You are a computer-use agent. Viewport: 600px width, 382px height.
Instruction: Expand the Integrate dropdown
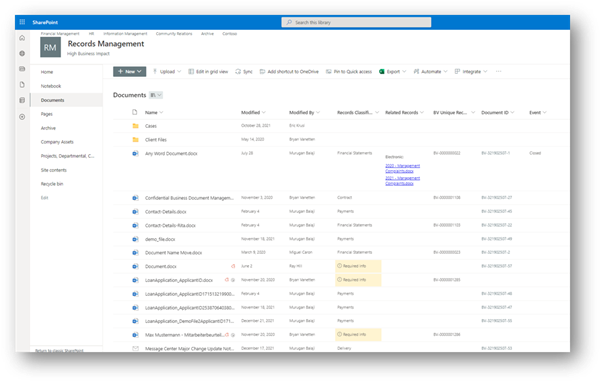[485, 72]
